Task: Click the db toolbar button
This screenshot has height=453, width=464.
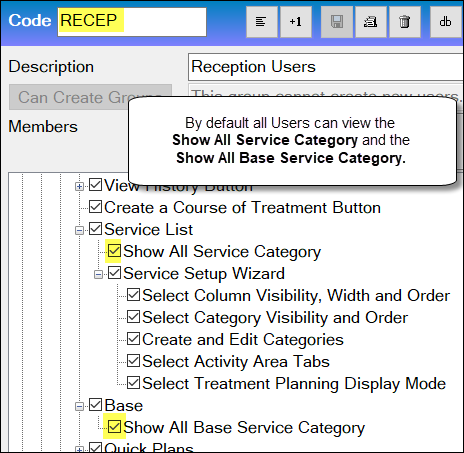Action: coord(446,22)
